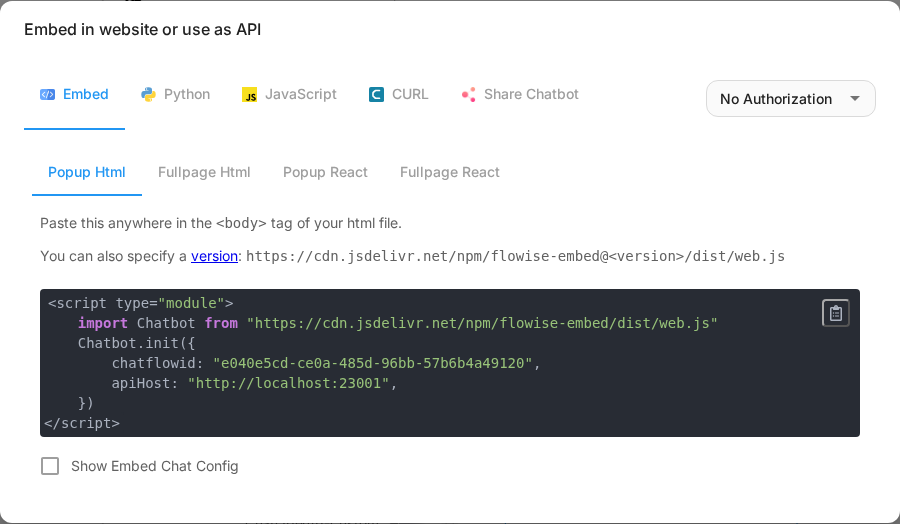The width and height of the screenshot is (900, 524).
Task: Open the No Authorization dropdown
Action: [x=790, y=99]
